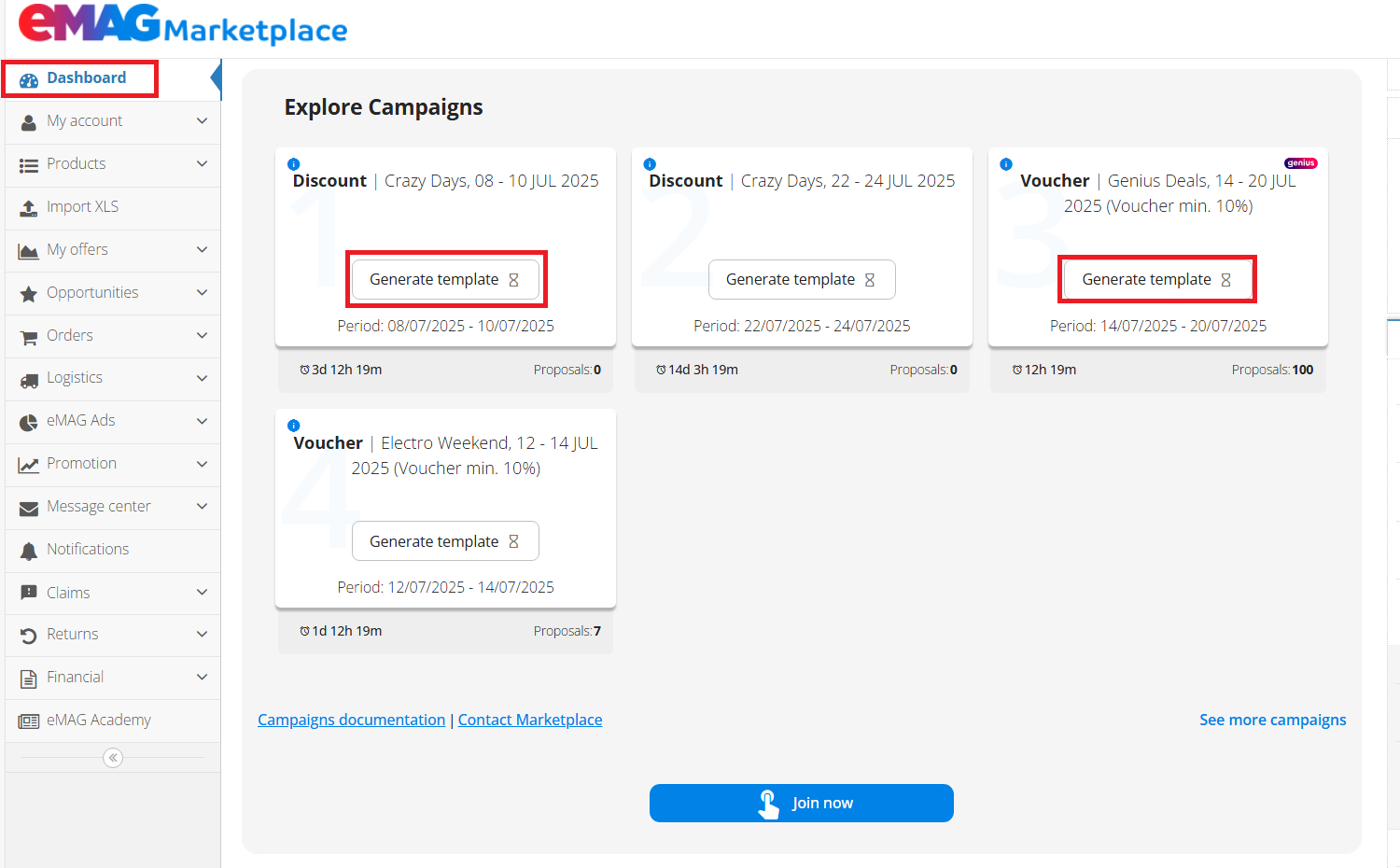Generate template for Crazy Days 22-24 JUL
This screenshot has width=1400, height=868.
802,280
